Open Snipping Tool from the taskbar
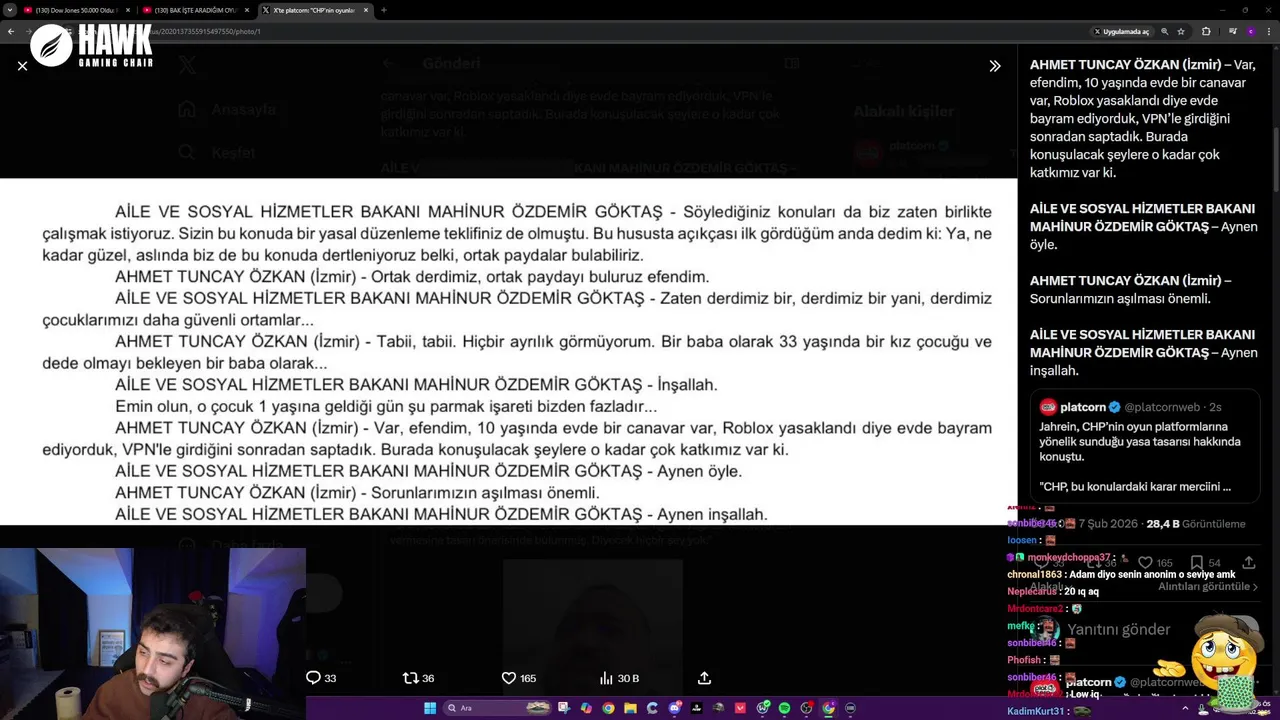The width and height of the screenshot is (1280, 720). 564,708
